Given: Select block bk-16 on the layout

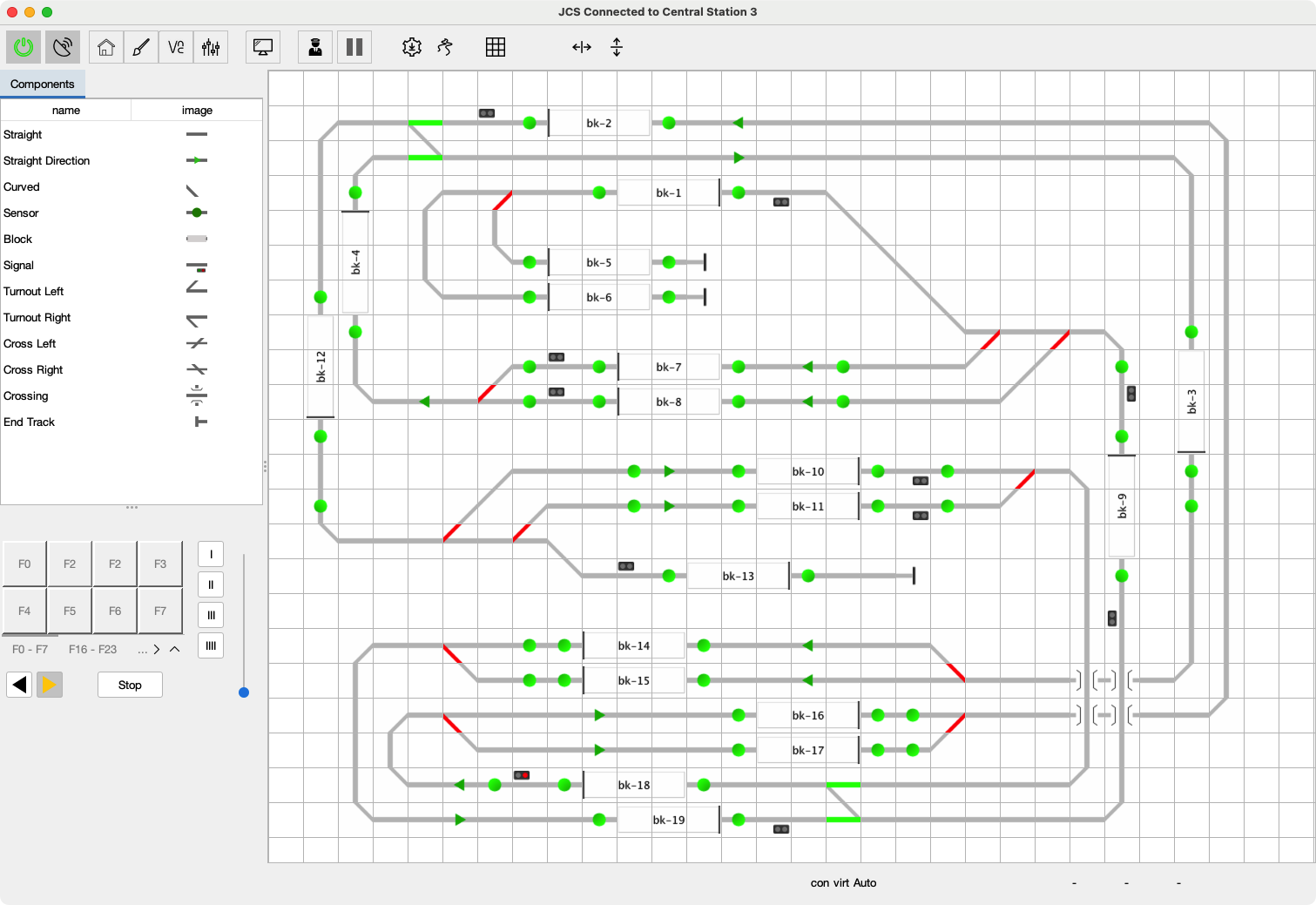Looking at the screenshot, I should [808, 715].
